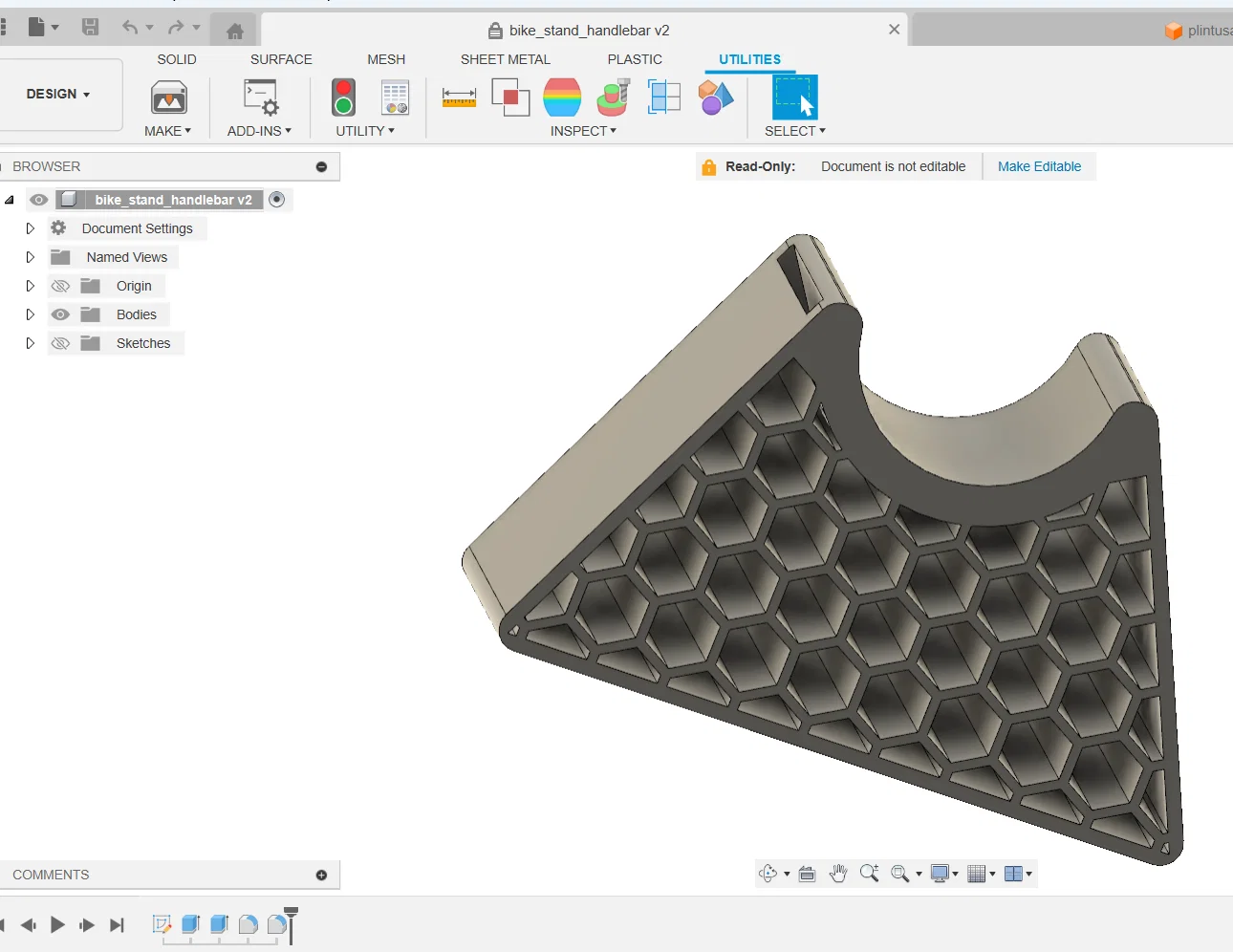Show the hidden Sketches folder
Viewport: 1233px width, 952px height.
[60, 343]
